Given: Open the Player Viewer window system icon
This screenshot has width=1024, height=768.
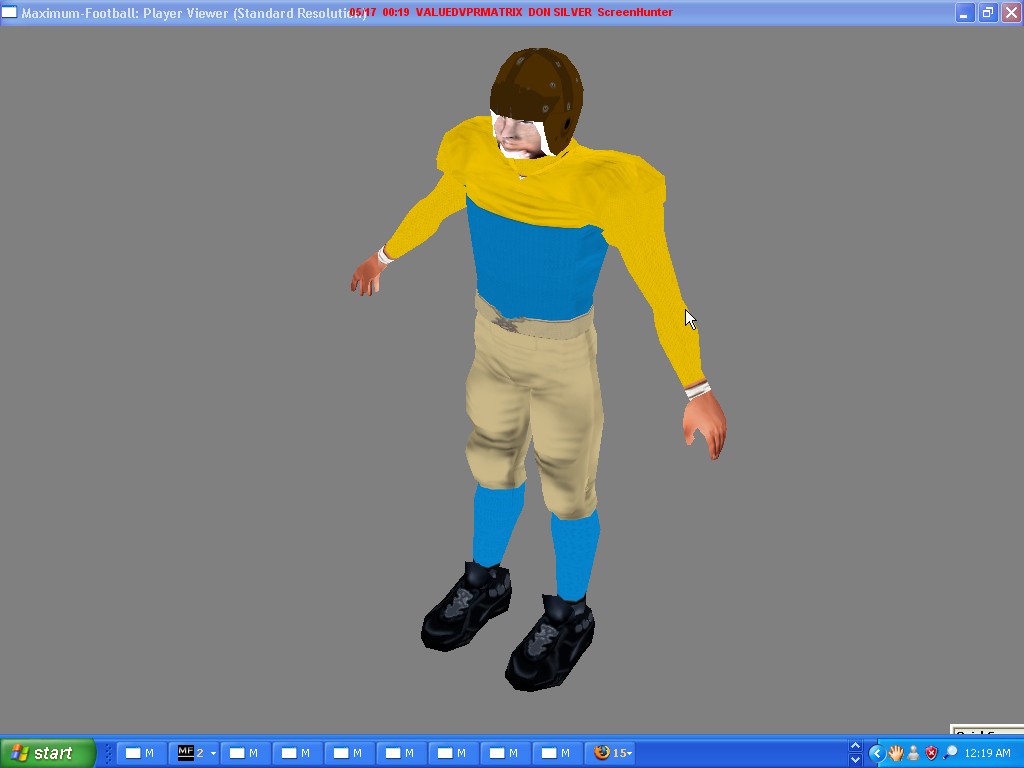Looking at the screenshot, I should point(9,12).
